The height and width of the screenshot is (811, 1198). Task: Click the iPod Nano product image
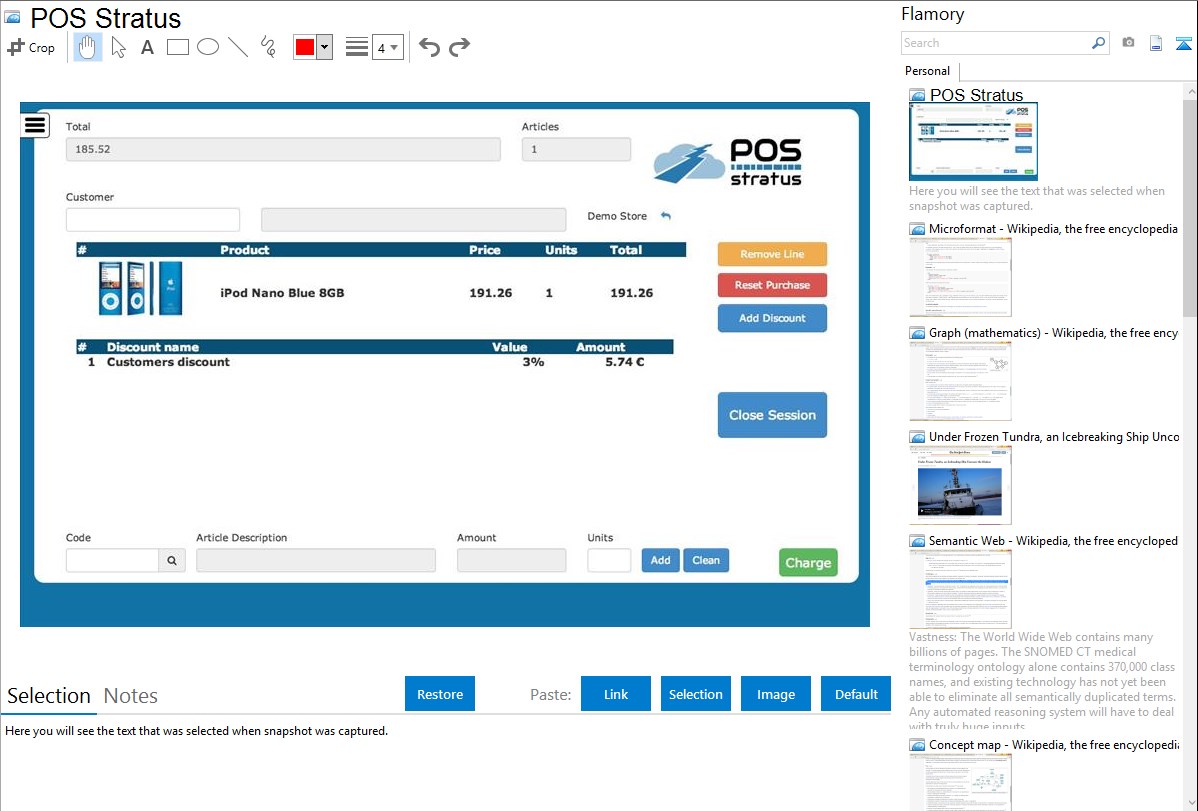pos(141,288)
